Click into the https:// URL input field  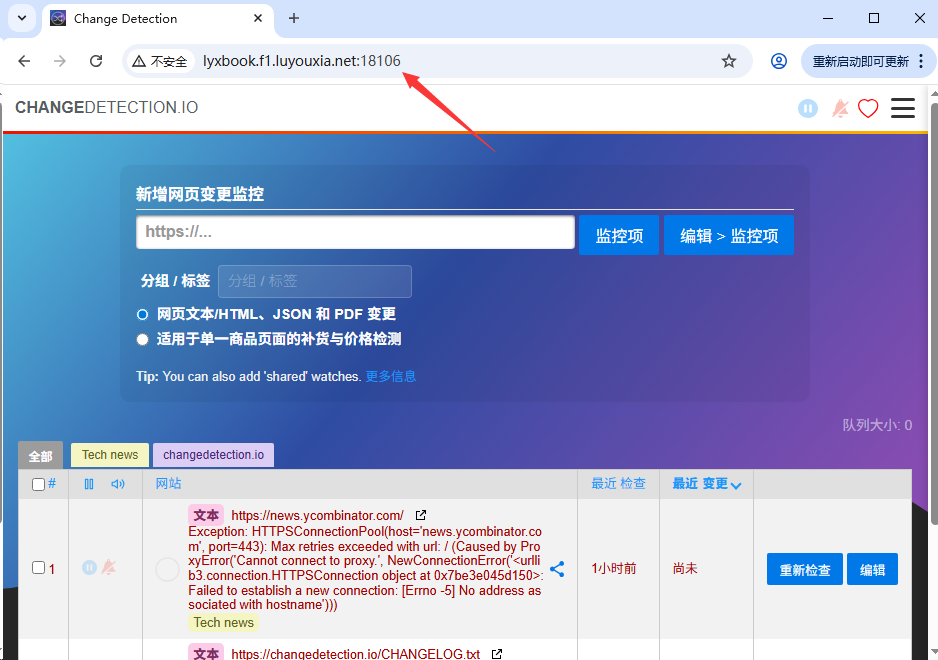(355, 232)
